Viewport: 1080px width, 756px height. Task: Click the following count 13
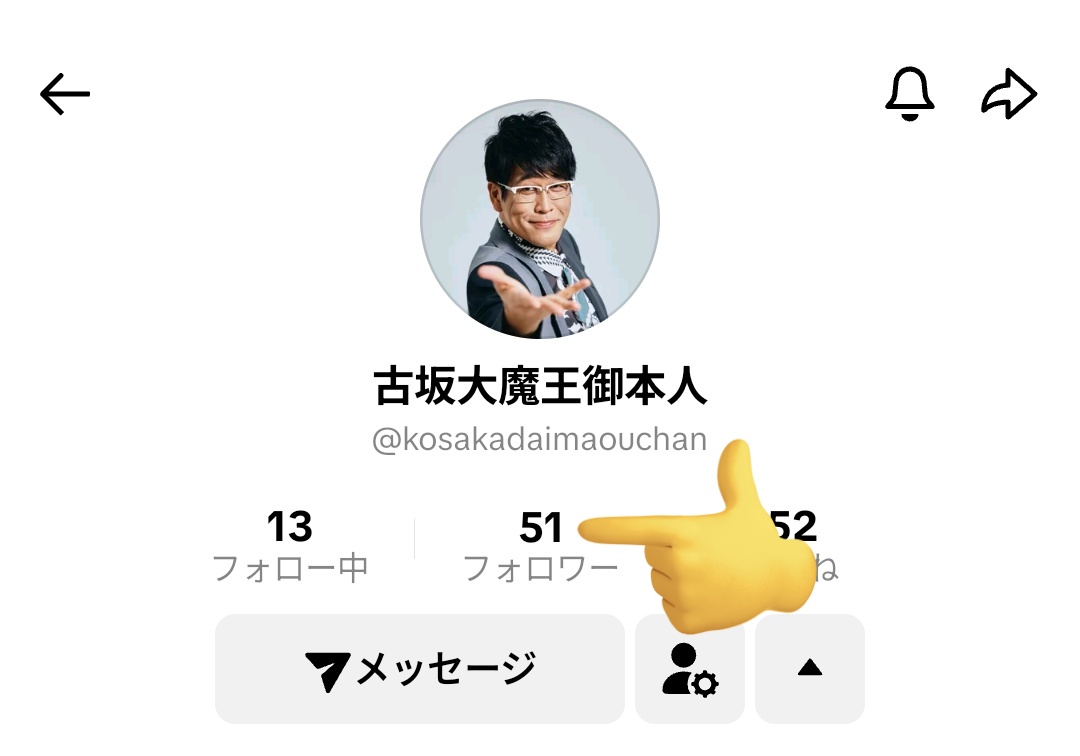coord(290,527)
